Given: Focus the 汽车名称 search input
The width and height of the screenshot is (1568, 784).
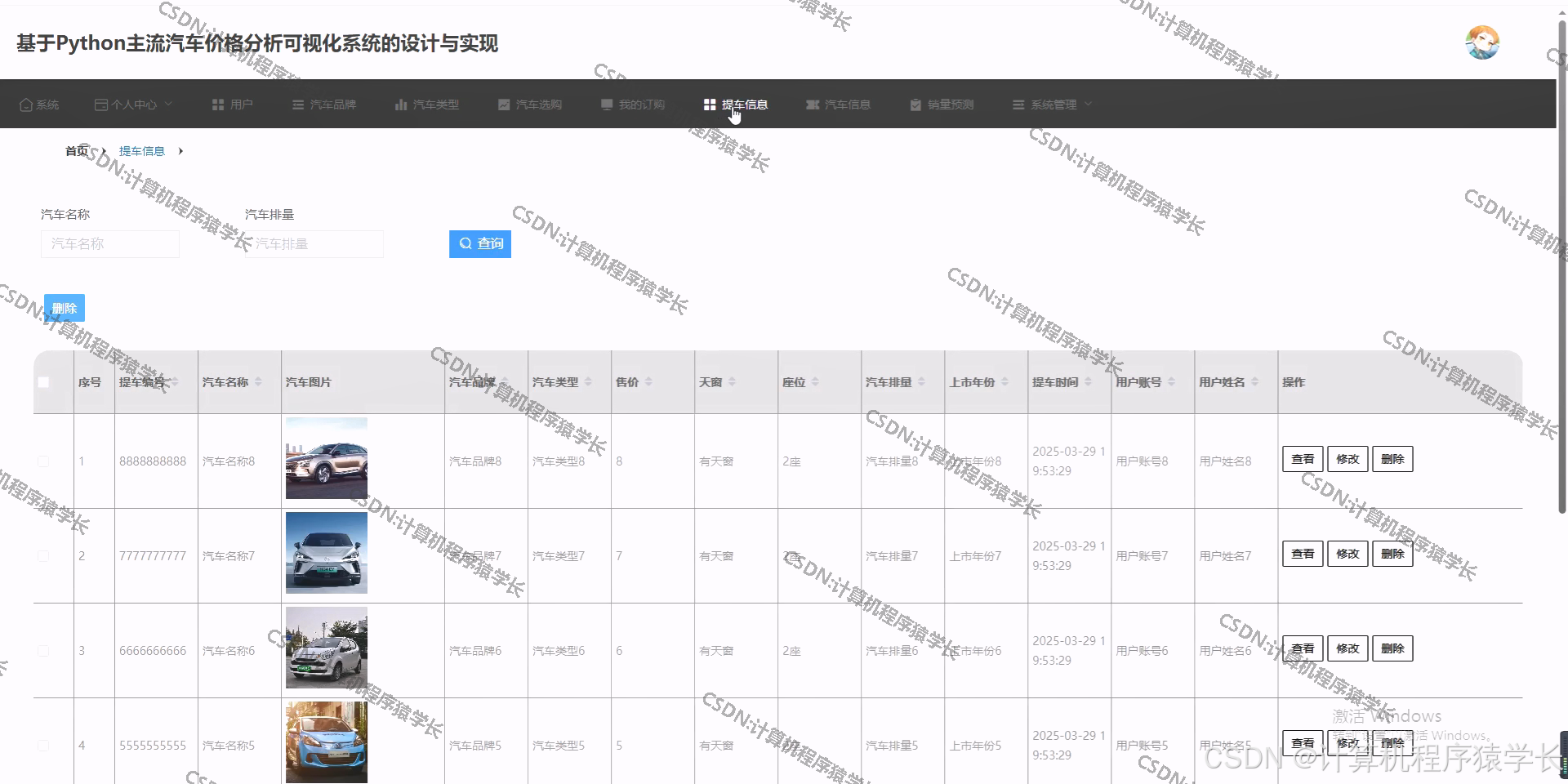Looking at the screenshot, I should 110,244.
